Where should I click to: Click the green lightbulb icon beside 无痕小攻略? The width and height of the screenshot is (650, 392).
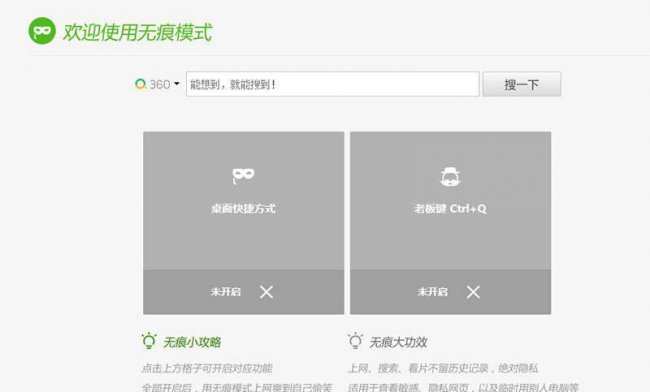149,341
